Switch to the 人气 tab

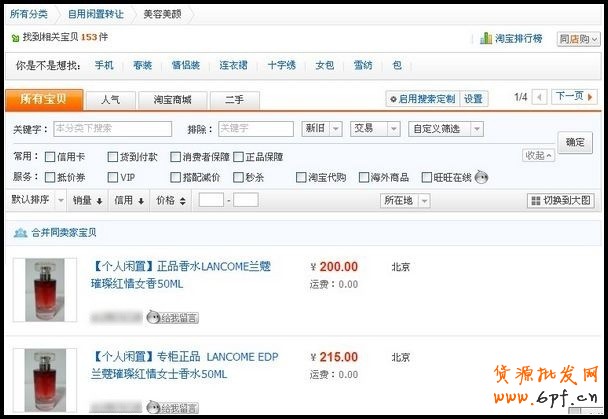pyautogui.click(x=111, y=100)
